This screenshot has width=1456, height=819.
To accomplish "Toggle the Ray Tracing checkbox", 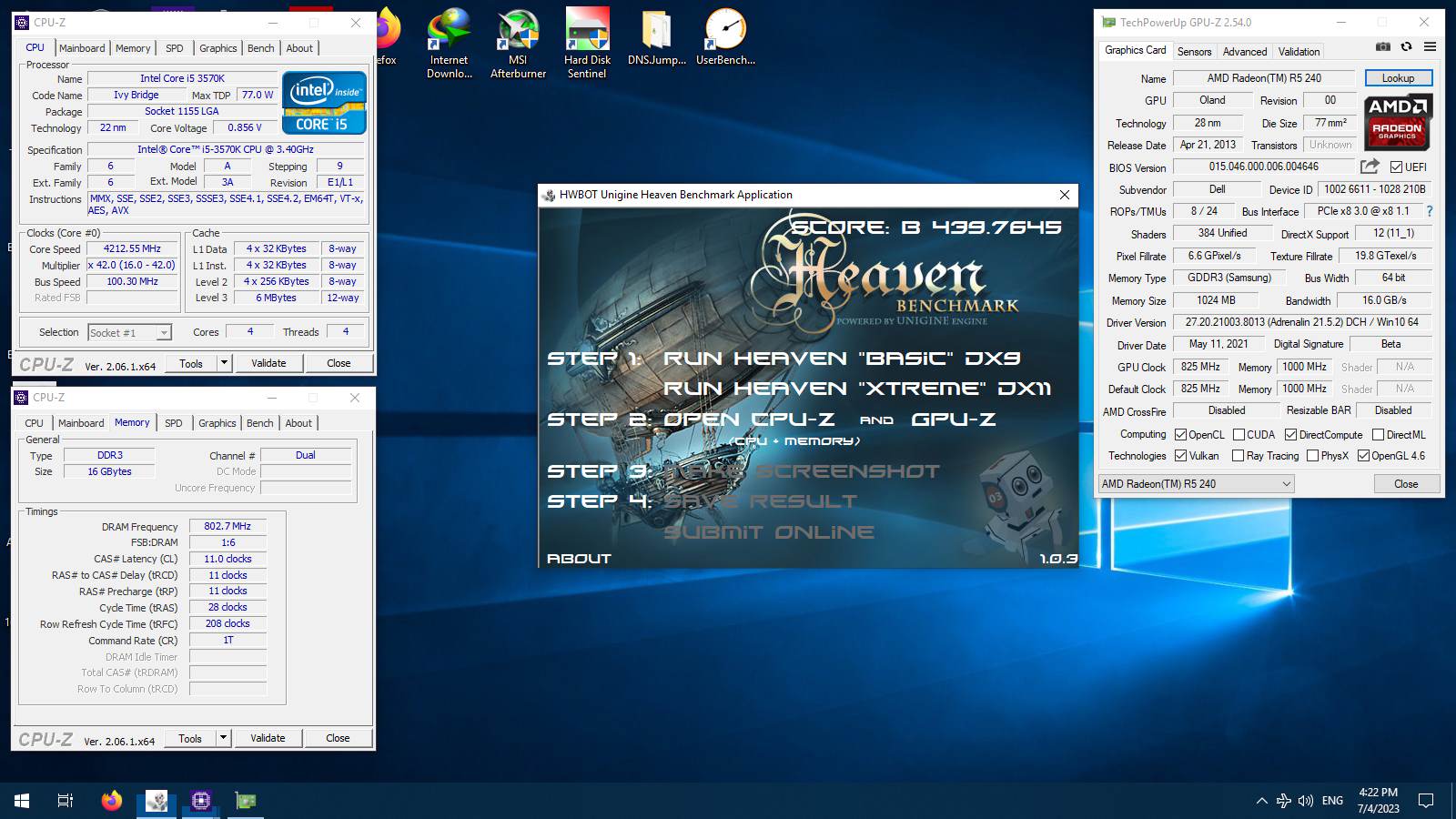I will click(x=1238, y=456).
